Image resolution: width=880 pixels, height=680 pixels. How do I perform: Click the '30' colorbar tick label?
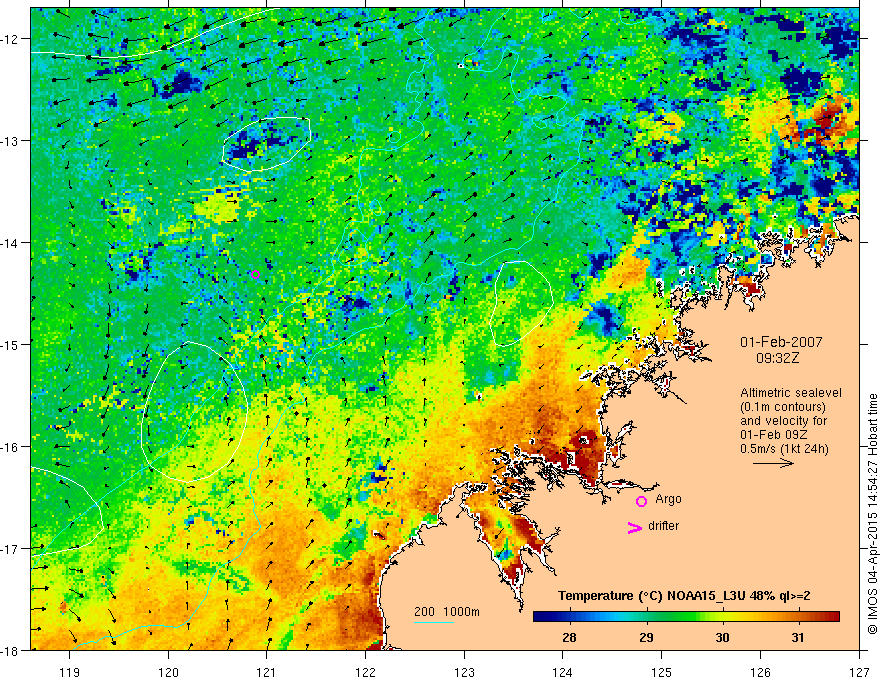coord(722,637)
